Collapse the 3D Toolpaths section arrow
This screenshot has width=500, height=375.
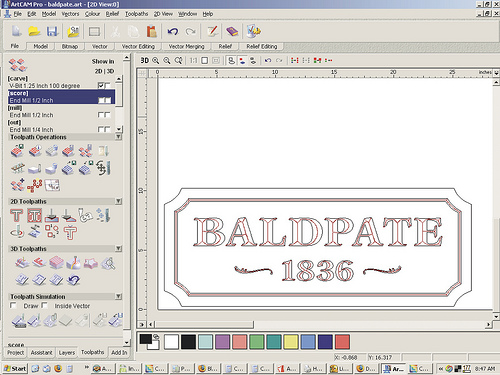coord(119,249)
